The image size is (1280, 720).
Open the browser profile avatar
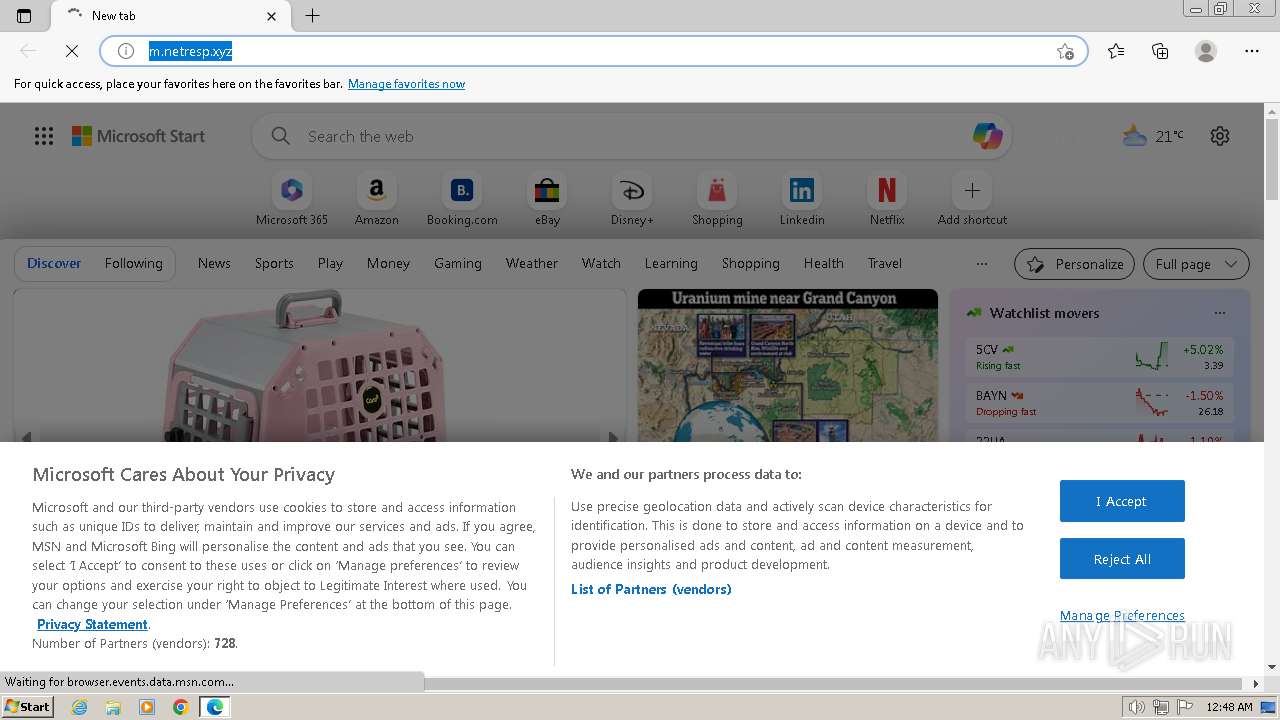coord(1206,51)
